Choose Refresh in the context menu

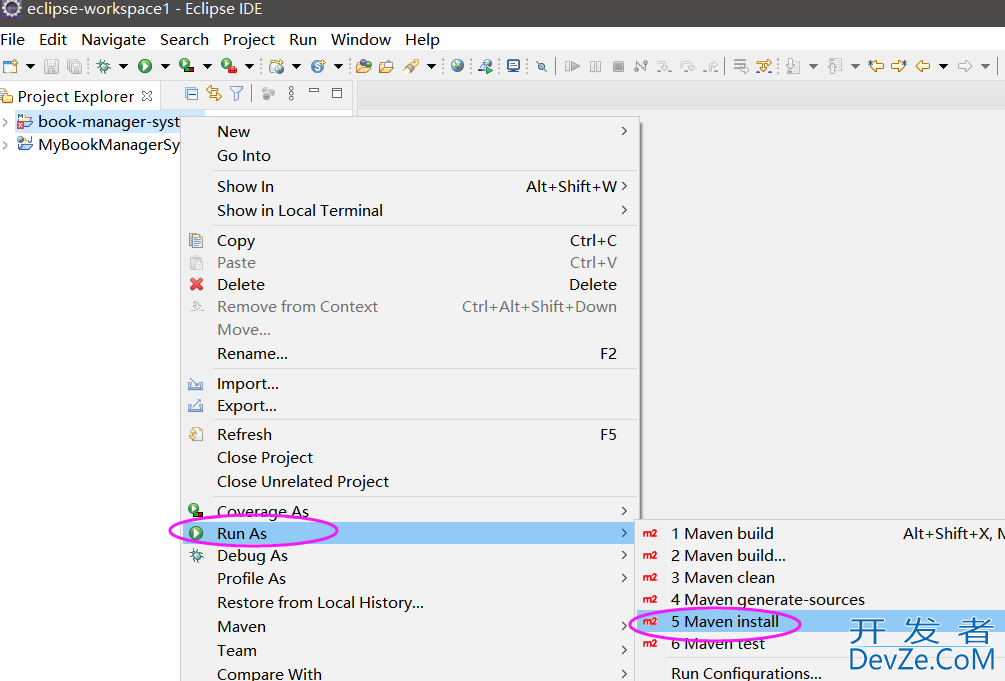[x=410, y=435]
